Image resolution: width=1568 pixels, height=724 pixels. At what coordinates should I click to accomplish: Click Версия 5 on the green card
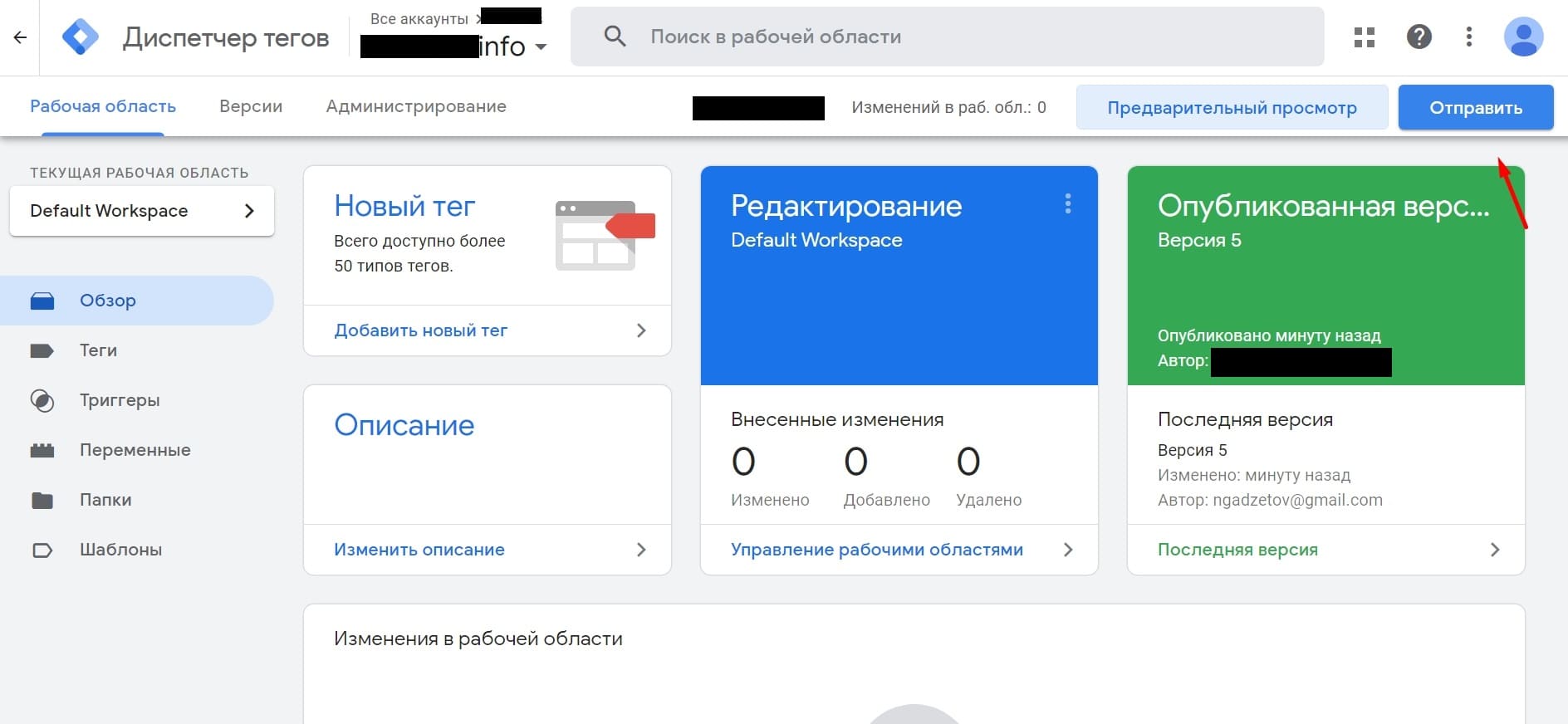[1199, 240]
